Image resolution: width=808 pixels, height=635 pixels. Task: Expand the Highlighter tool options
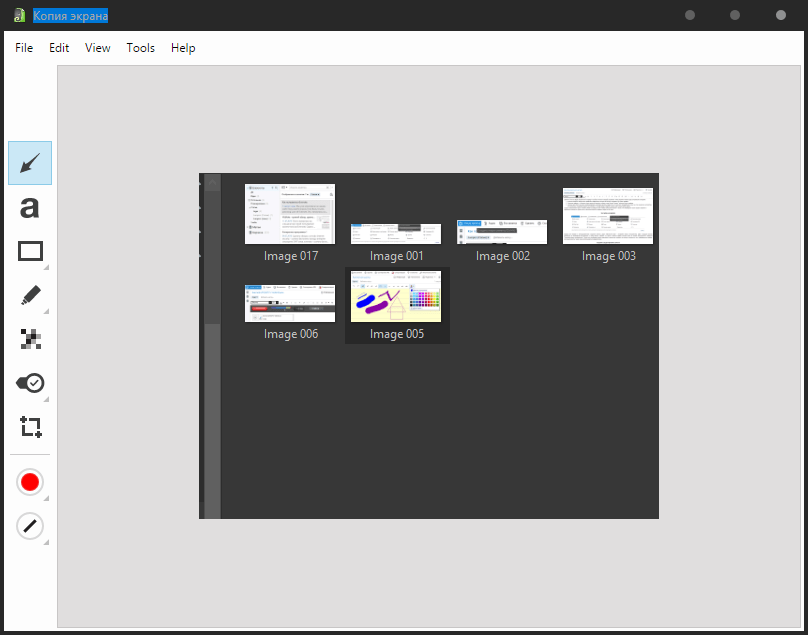click(x=46, y=311)
